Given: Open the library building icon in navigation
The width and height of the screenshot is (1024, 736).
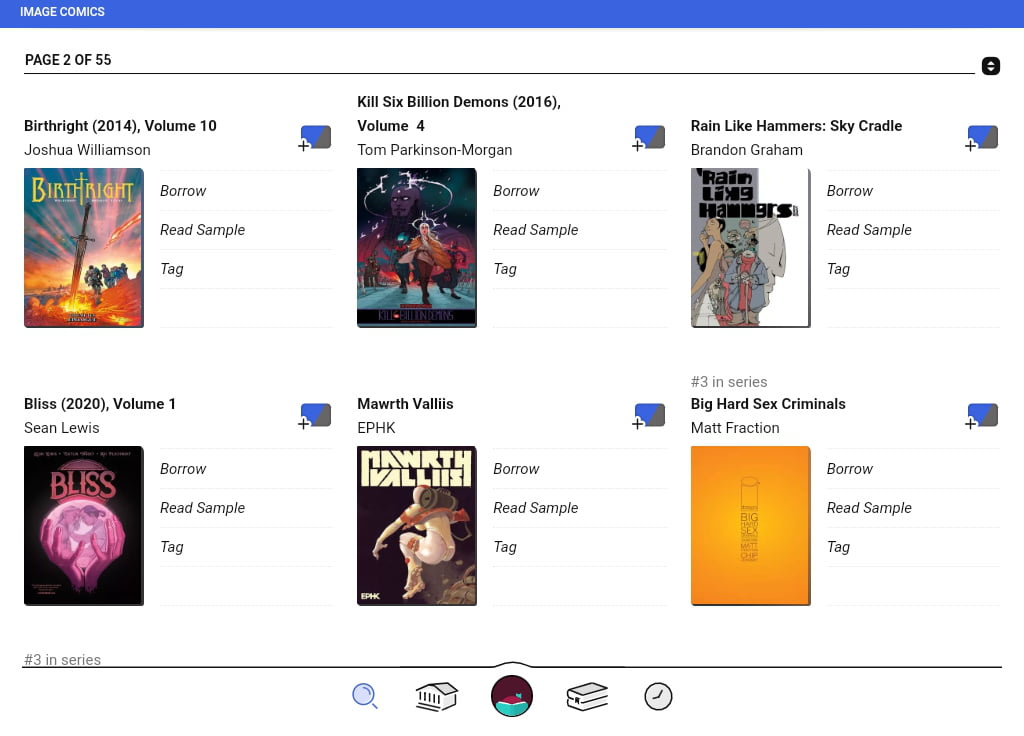Looking at the screenshot, I should click(436, 696).
